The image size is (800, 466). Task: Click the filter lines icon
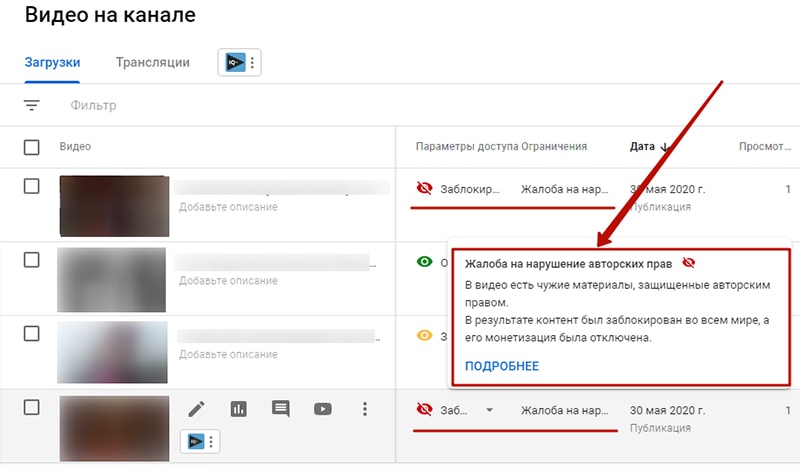tap(32, 105)
